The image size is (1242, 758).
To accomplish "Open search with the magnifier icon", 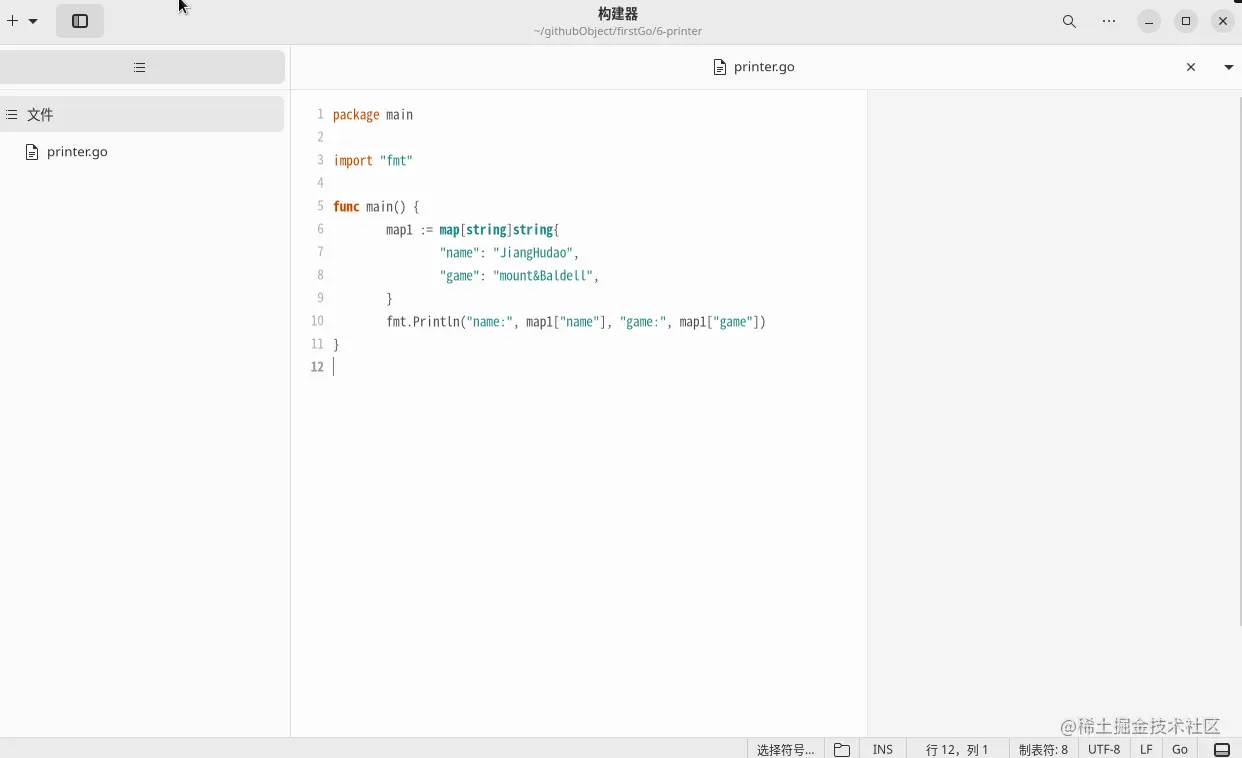I will click(1069, 20).
